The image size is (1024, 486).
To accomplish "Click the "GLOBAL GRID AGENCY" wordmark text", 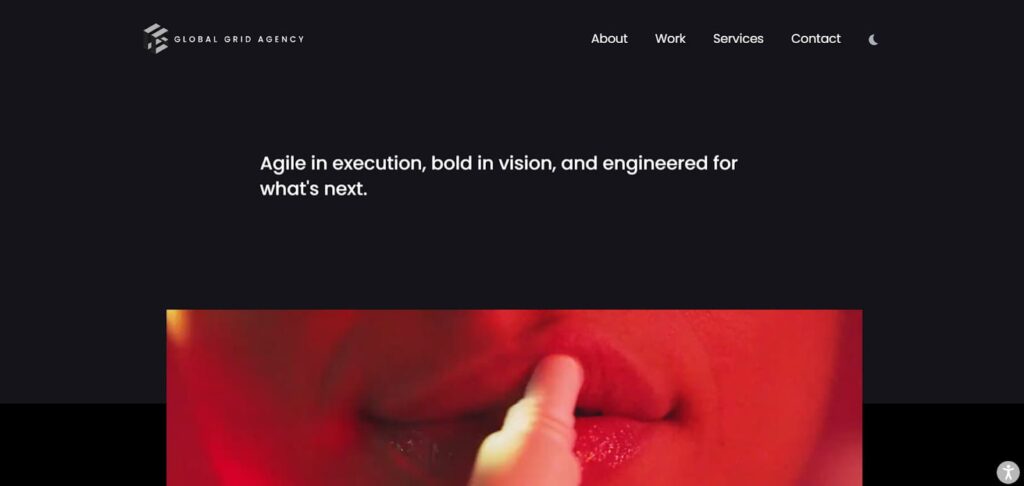I will (x=239, y=39).
